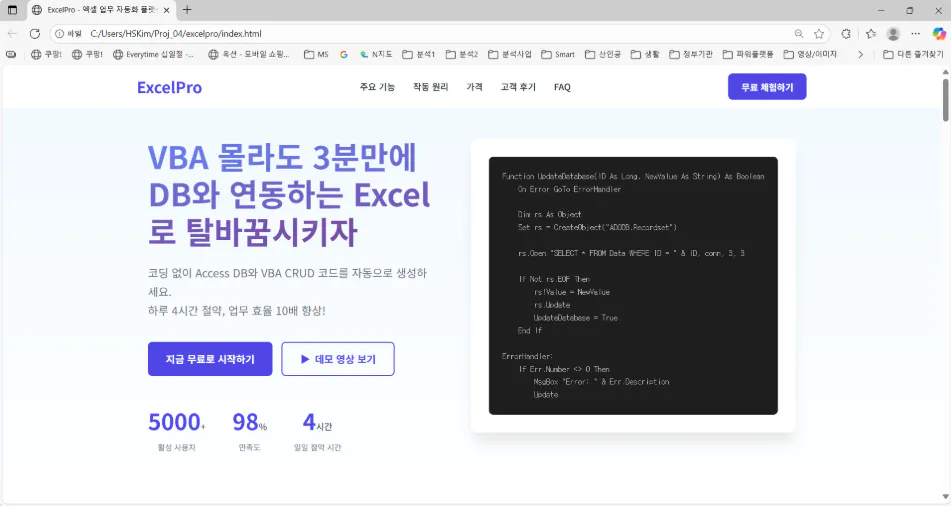Go back with the browser back arrow
This screenshot has width=951, height=506.
point(13,33)
